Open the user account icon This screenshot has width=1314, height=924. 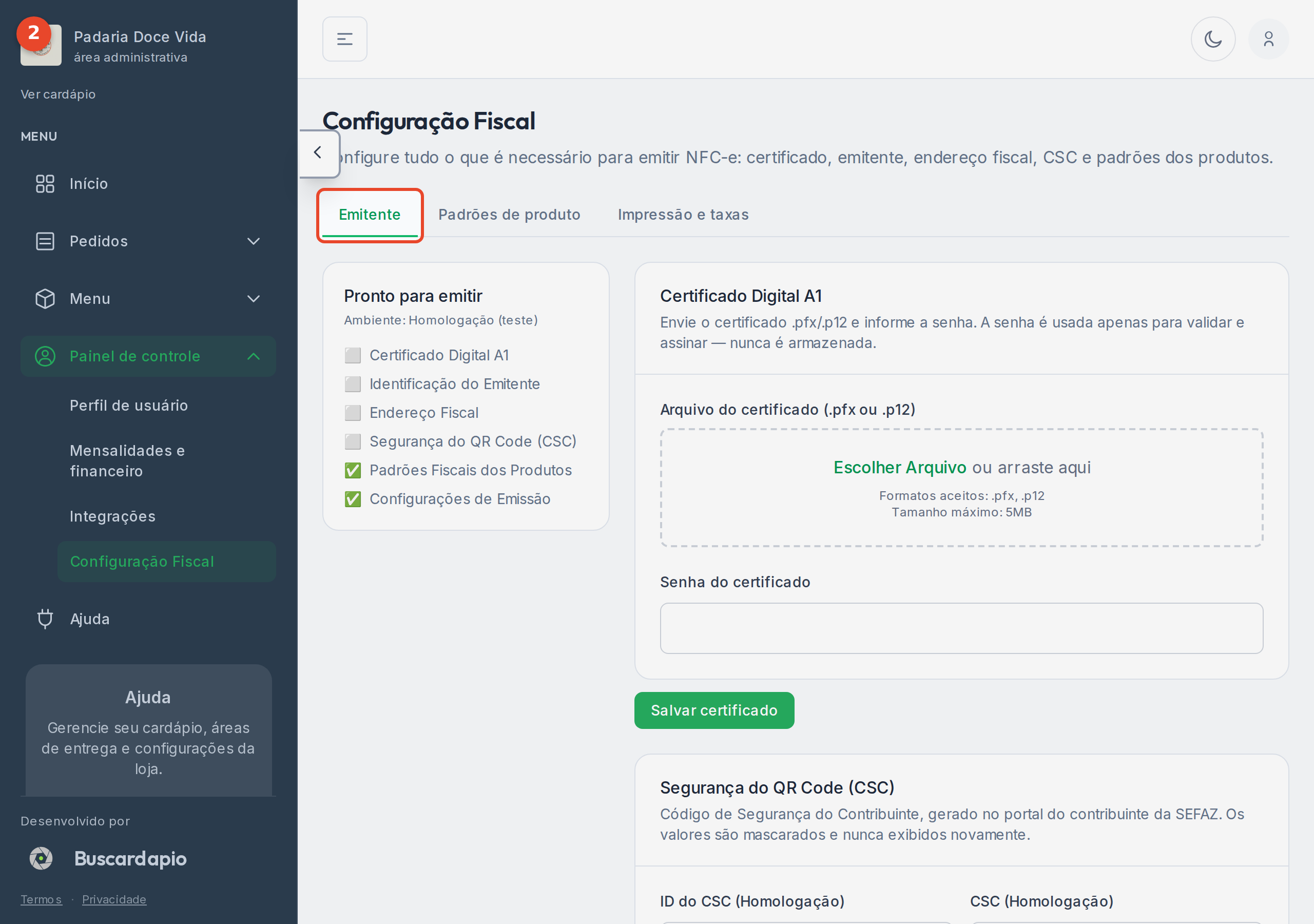pos(1268,39)
